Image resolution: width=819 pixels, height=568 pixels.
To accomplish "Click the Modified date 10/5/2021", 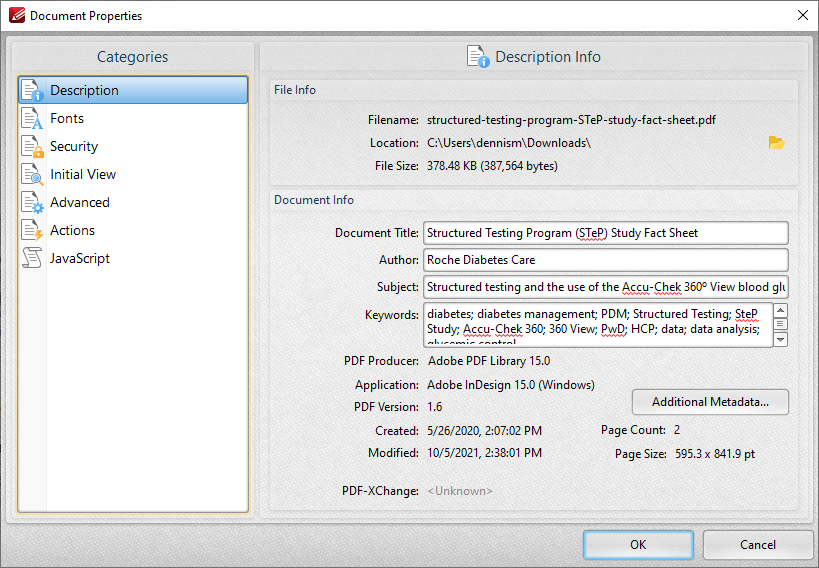I will (x=484, y=453).
